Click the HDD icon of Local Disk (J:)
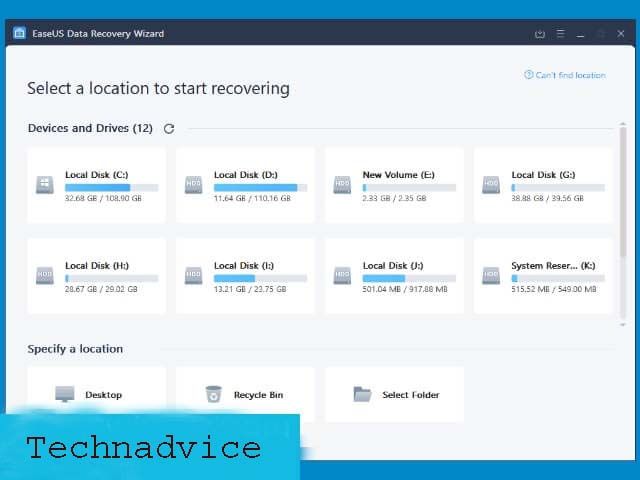 point(342,276)
